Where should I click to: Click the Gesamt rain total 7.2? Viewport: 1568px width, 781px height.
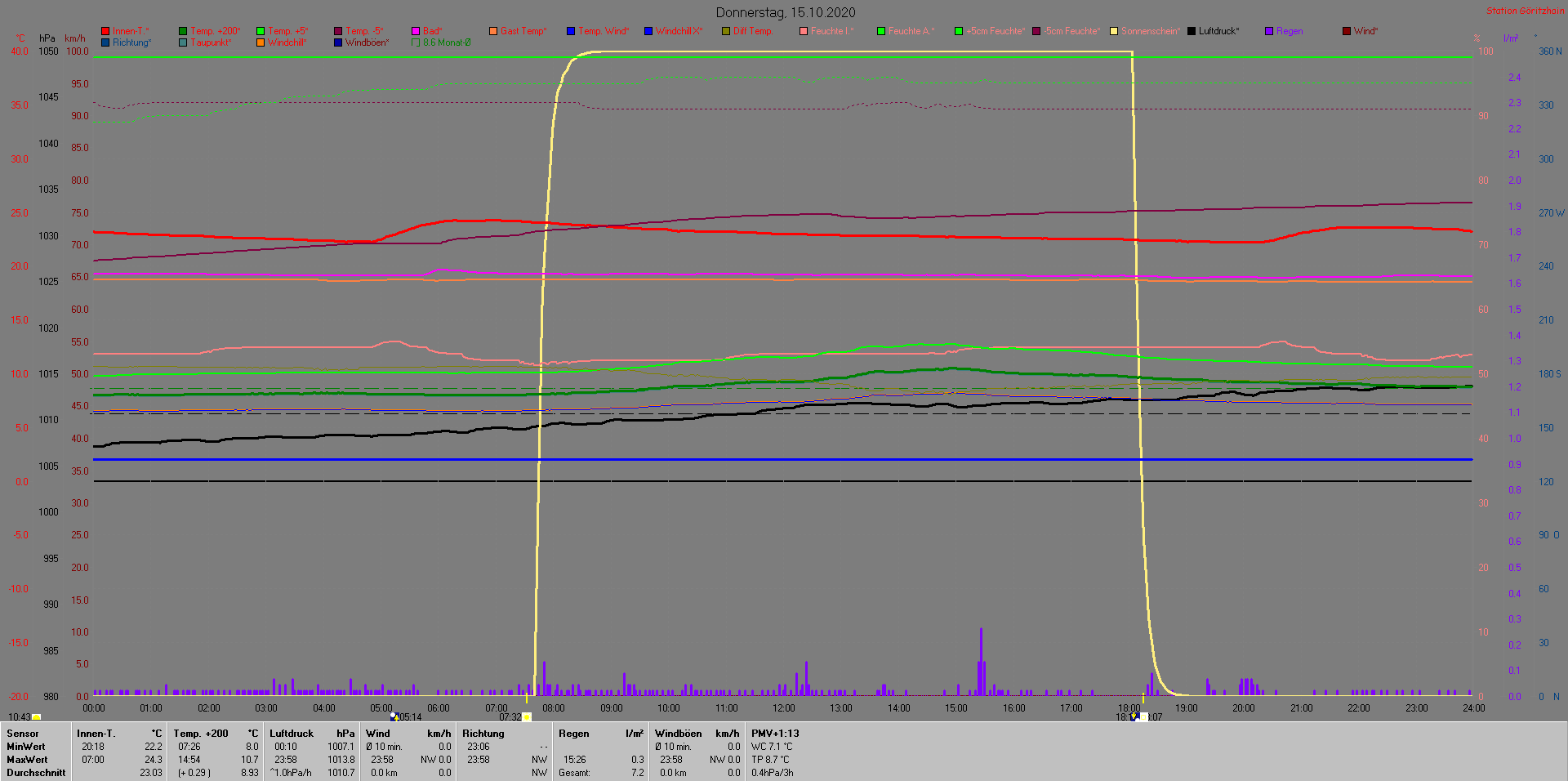(x=638, y=773)
